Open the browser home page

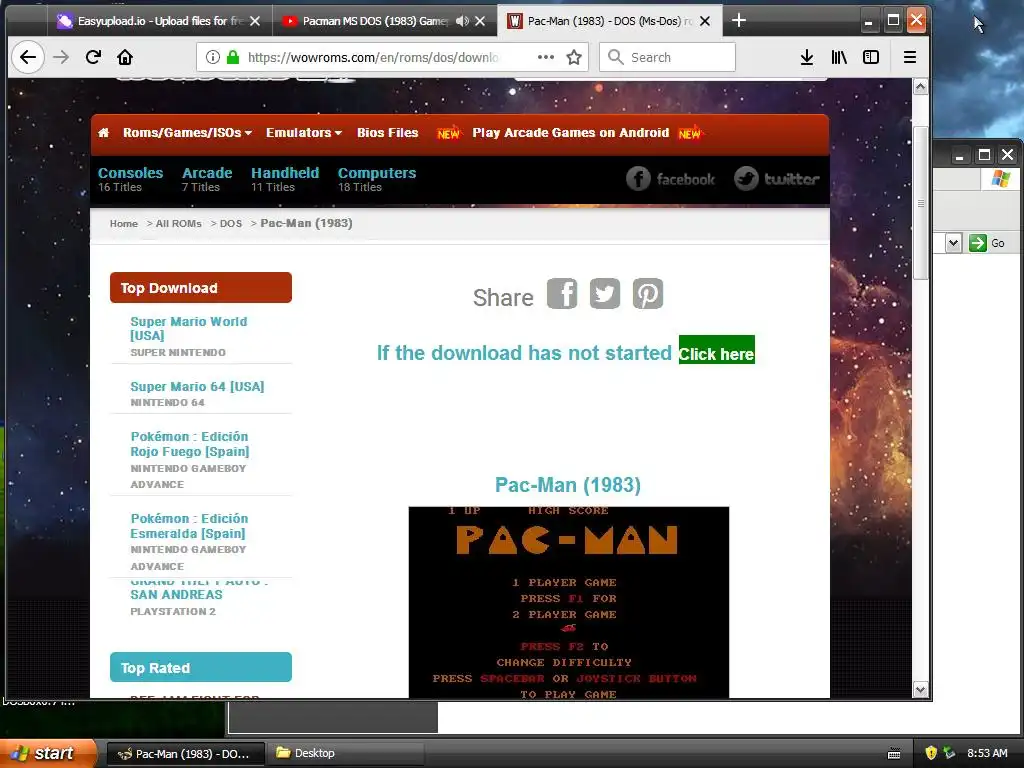pos(125,57)
